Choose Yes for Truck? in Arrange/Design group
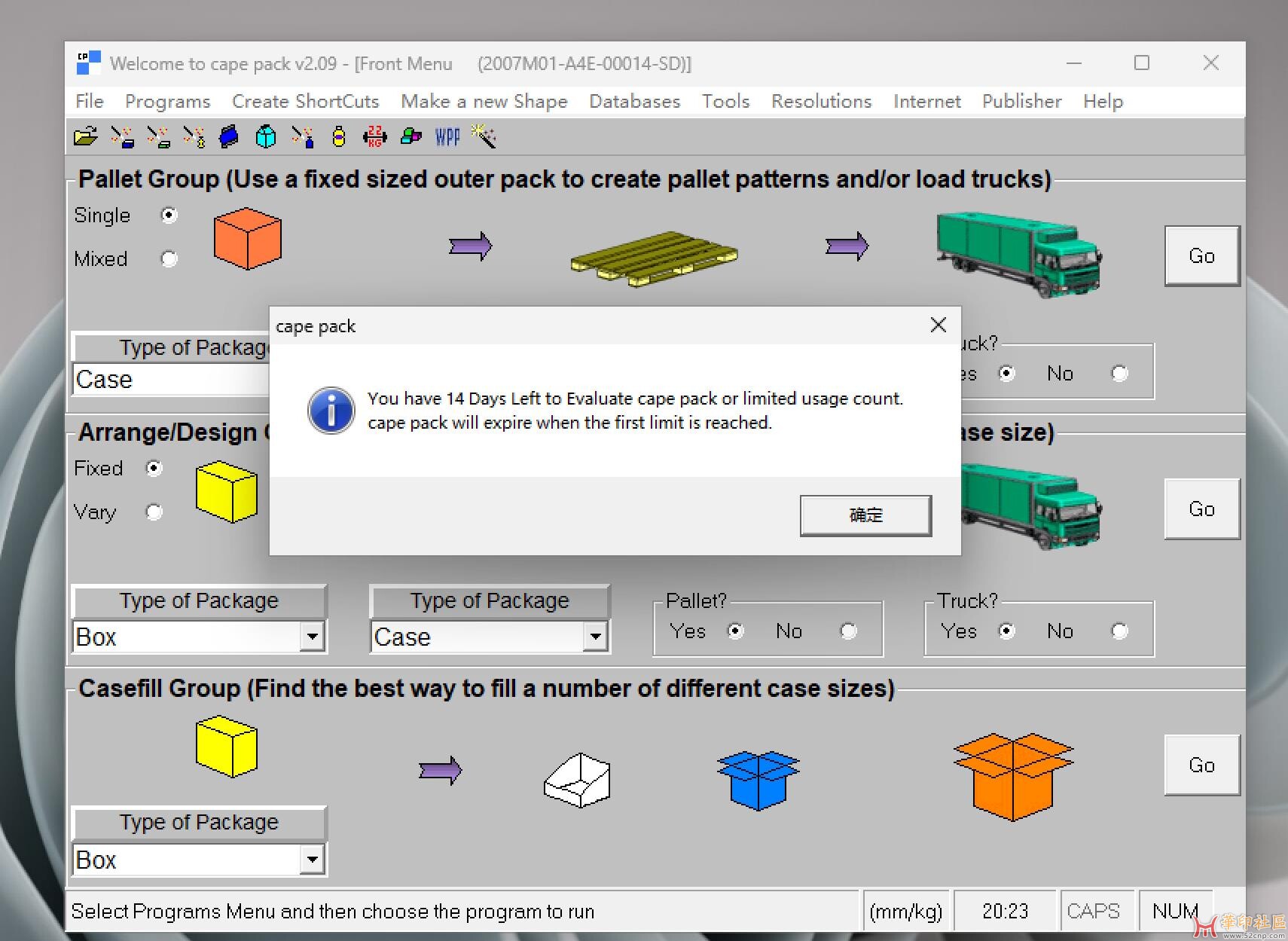The height and width of the screenshot is (941, 1288). point(1007,631)
